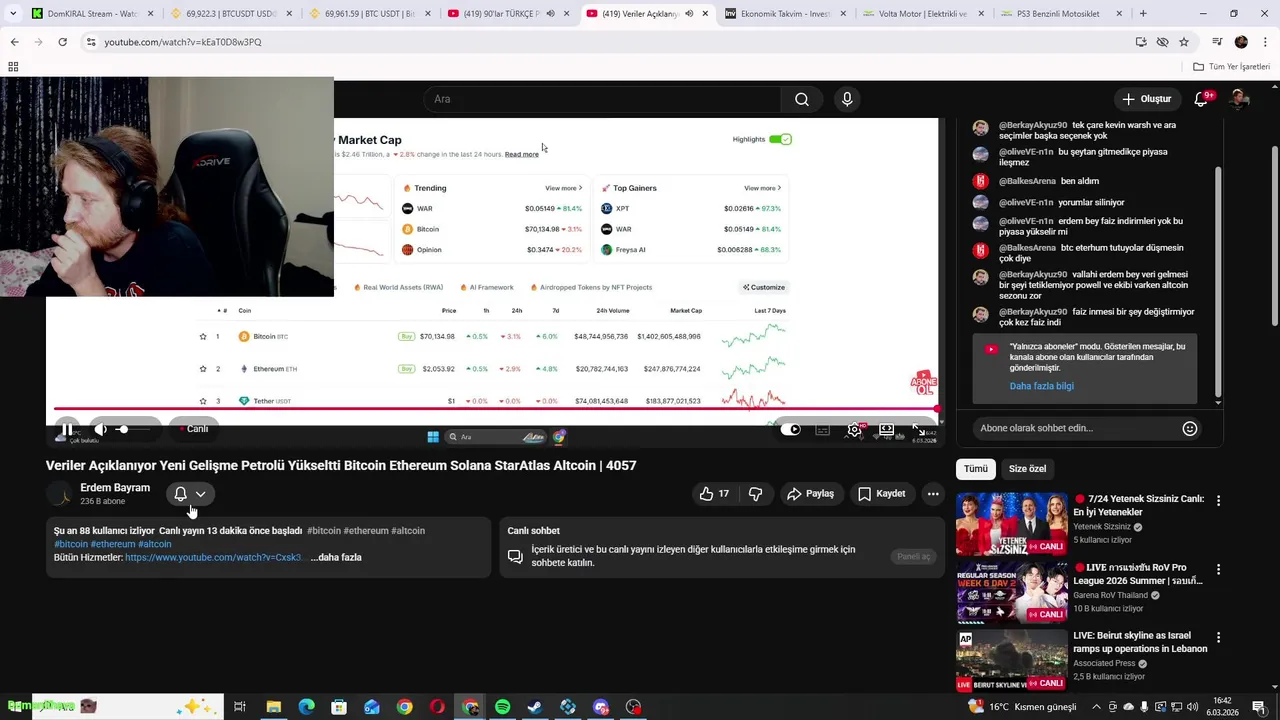
Task: Jump to live with Canlı button
Action: click(x=192, y=429)
